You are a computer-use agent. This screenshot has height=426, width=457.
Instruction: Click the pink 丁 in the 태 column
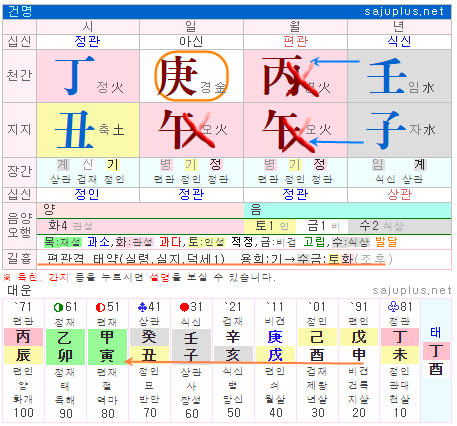coord(436,351)
